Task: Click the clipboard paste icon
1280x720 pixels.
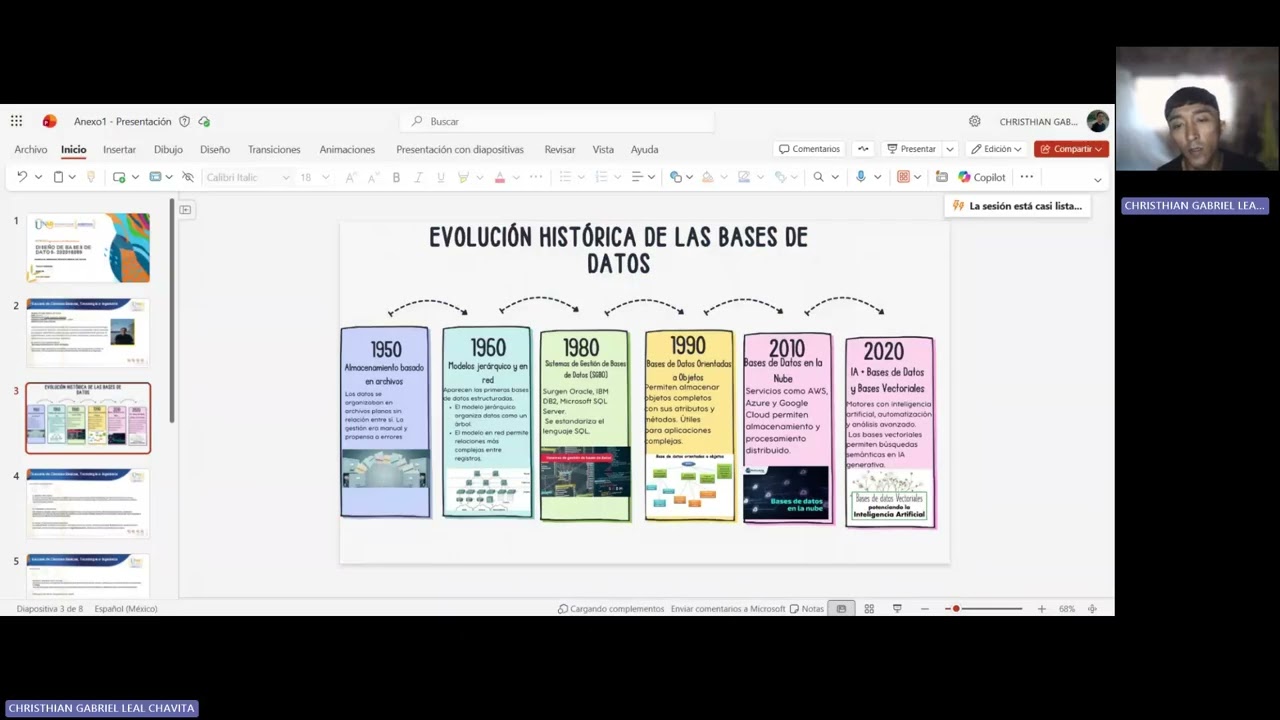Action: (x=58, y=177)
